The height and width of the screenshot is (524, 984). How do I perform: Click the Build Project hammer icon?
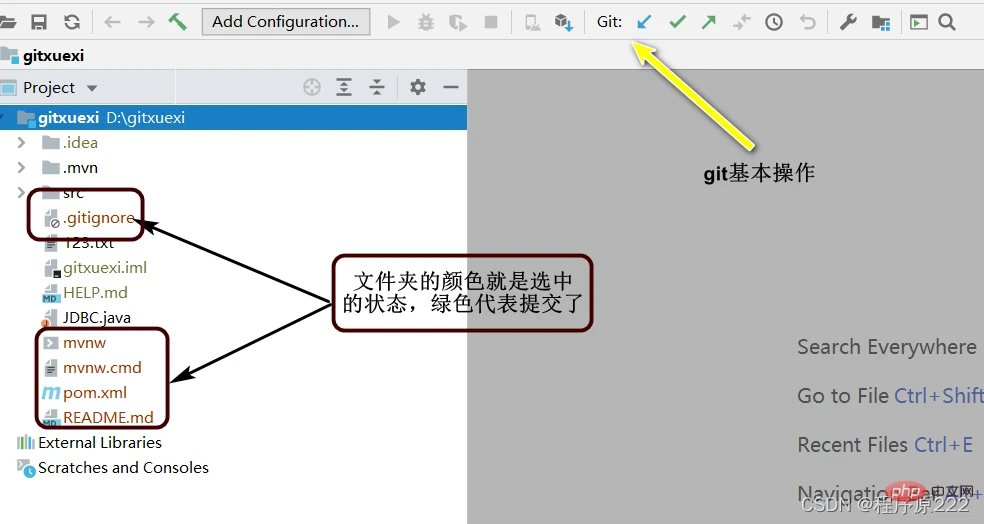(x=178, y=21)
